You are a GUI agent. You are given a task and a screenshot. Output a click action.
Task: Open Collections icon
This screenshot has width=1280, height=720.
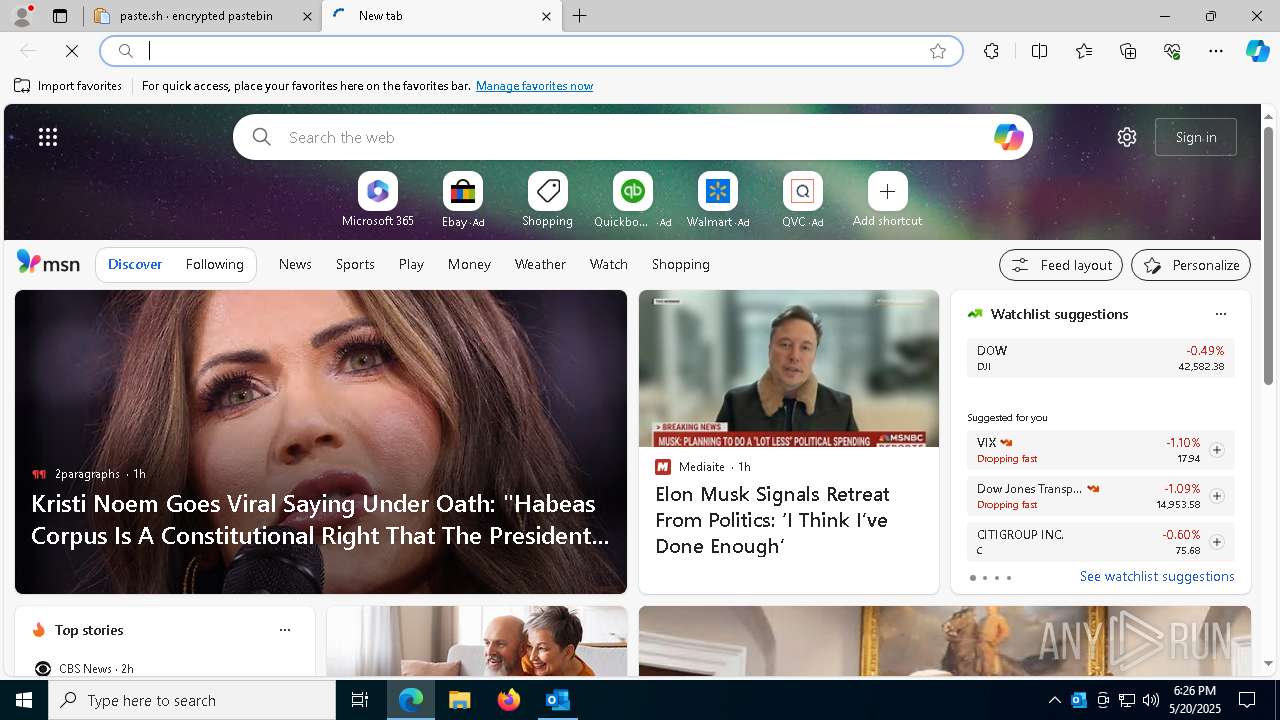point(1128,51)
